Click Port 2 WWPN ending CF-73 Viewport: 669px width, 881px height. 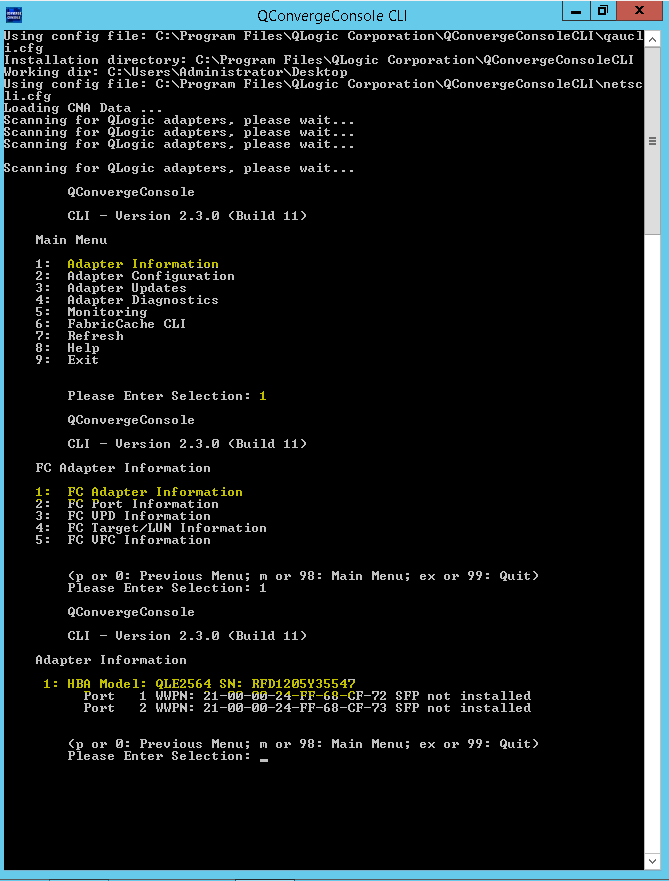coord(307,708)
